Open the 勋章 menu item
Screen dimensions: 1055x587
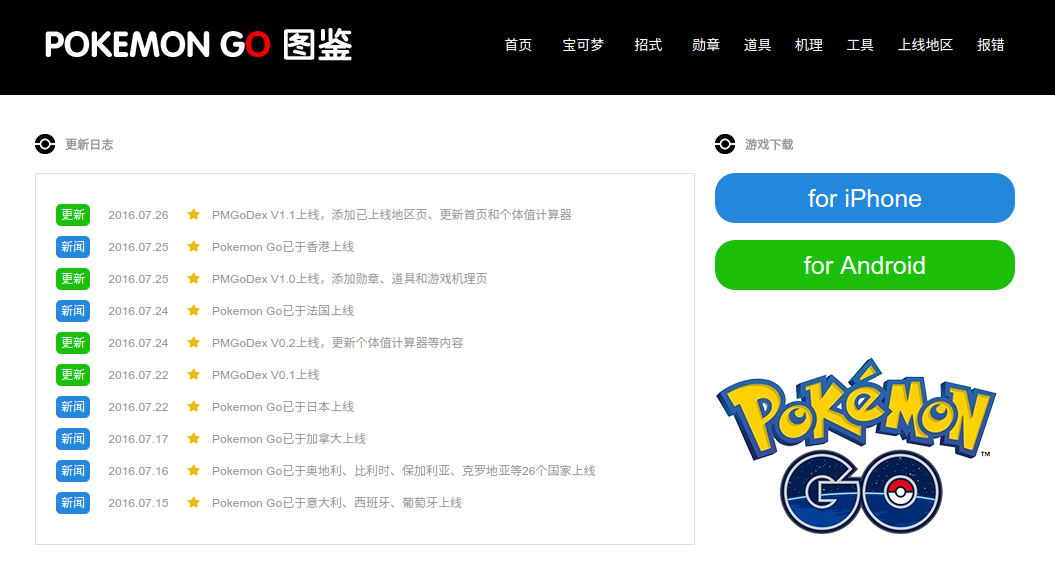(x=706, y=45)
